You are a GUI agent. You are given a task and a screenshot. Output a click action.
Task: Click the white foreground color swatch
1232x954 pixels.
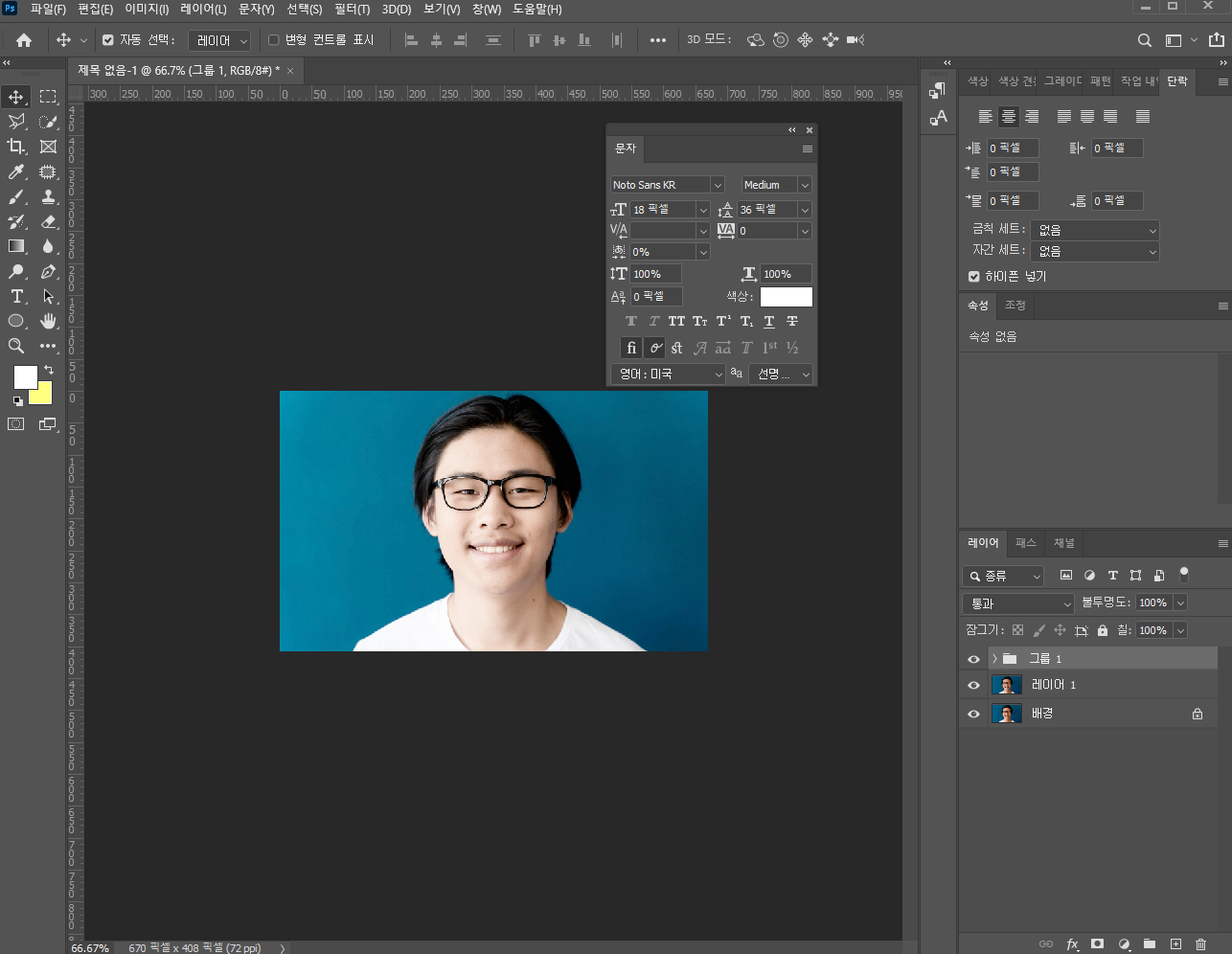[24, 376]
